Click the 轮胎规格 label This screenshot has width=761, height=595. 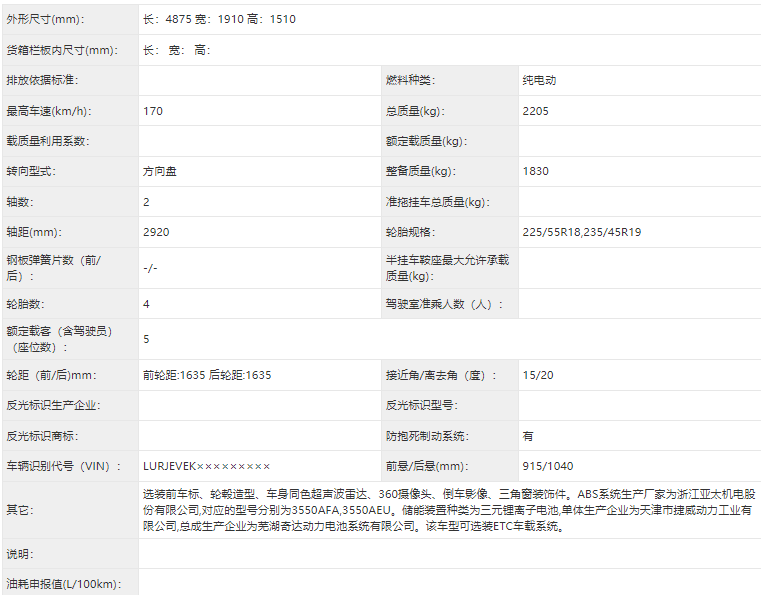point(410,232)
